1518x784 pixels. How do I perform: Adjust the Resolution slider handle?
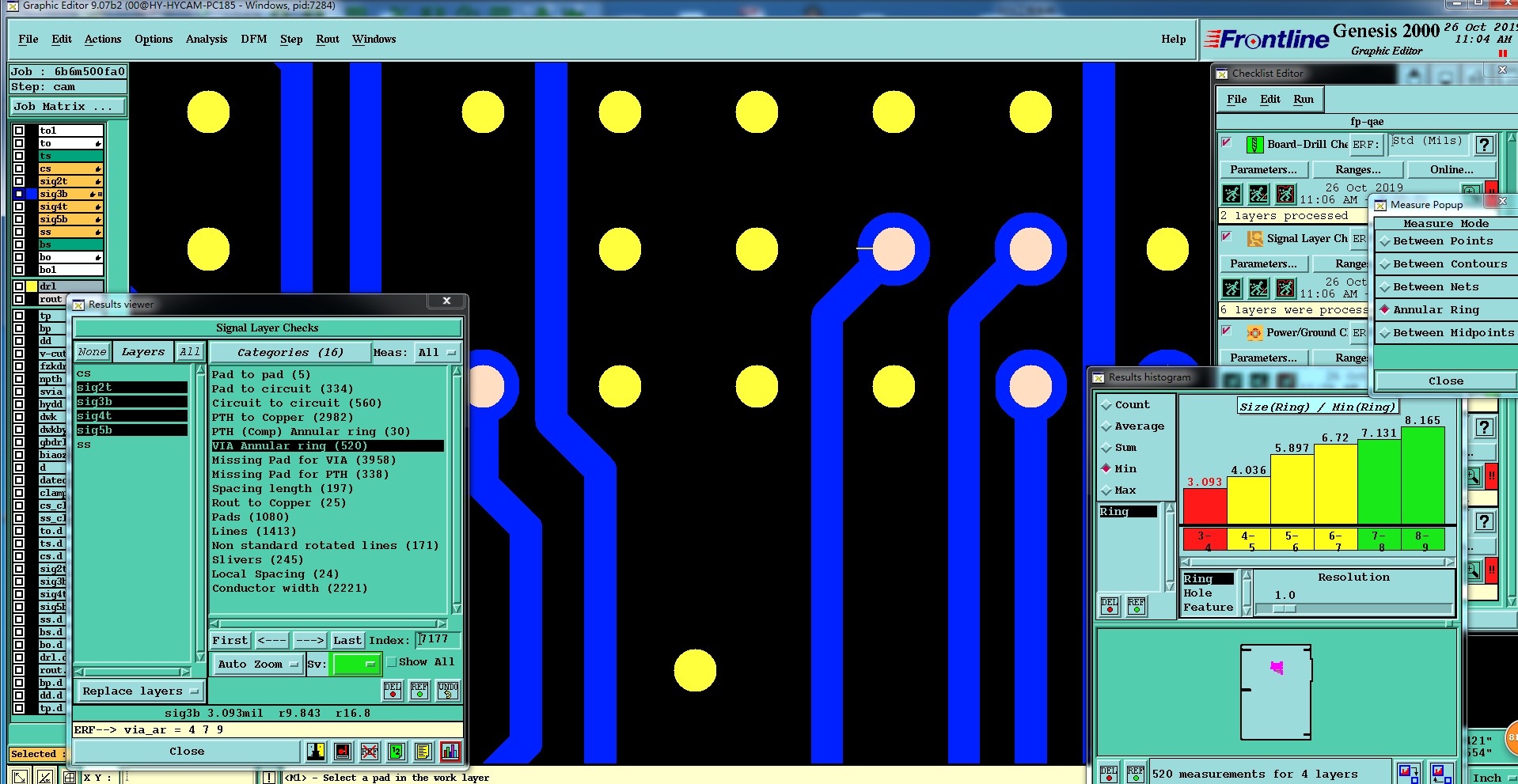(1285, 608)
